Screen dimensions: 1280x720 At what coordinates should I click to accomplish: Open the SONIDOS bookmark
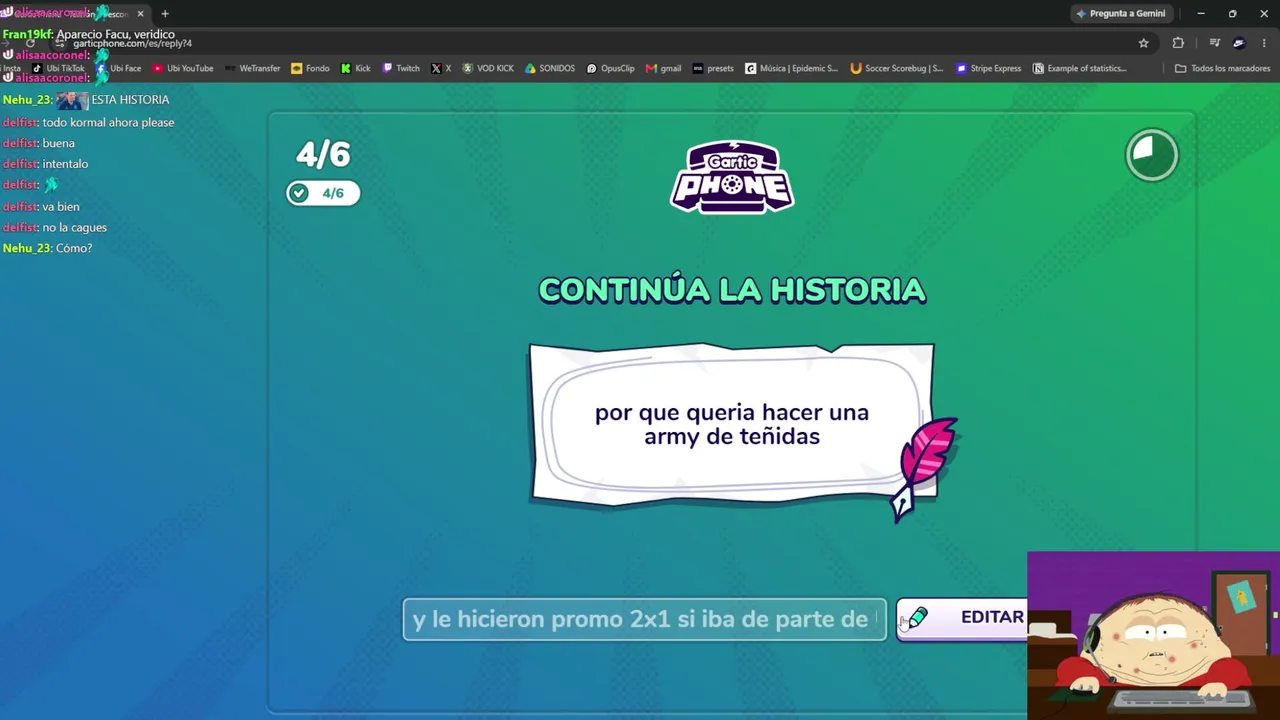(550, 69)
